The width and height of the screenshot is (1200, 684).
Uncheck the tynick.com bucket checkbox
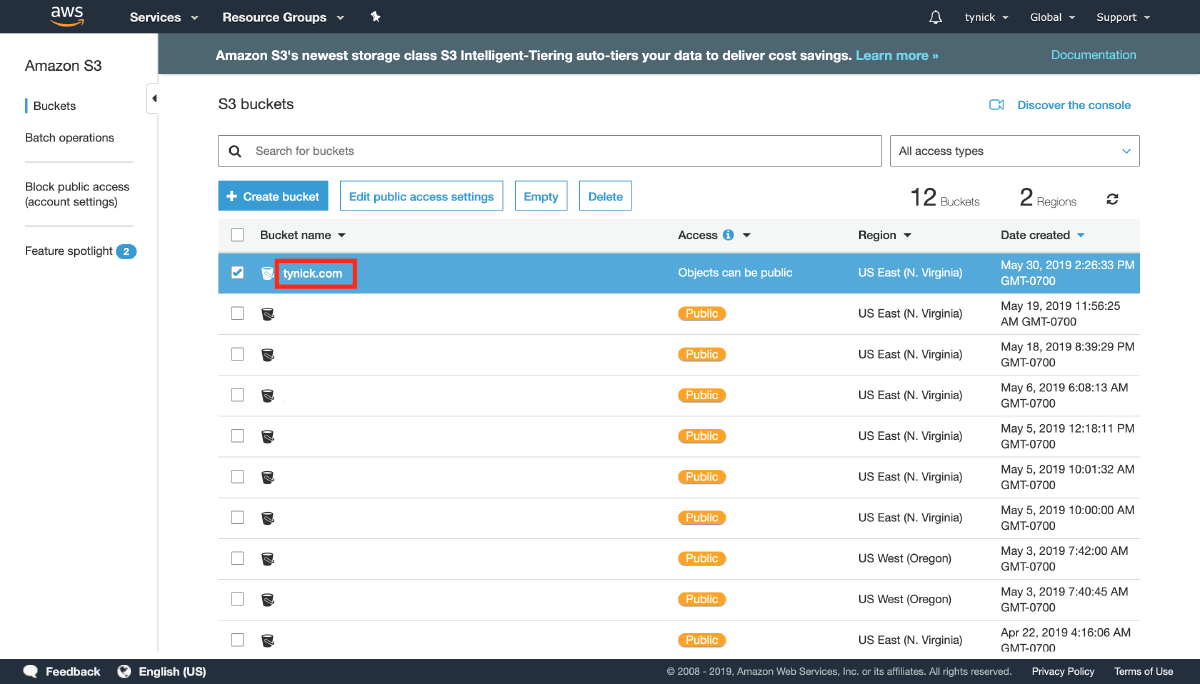[237, 272]
